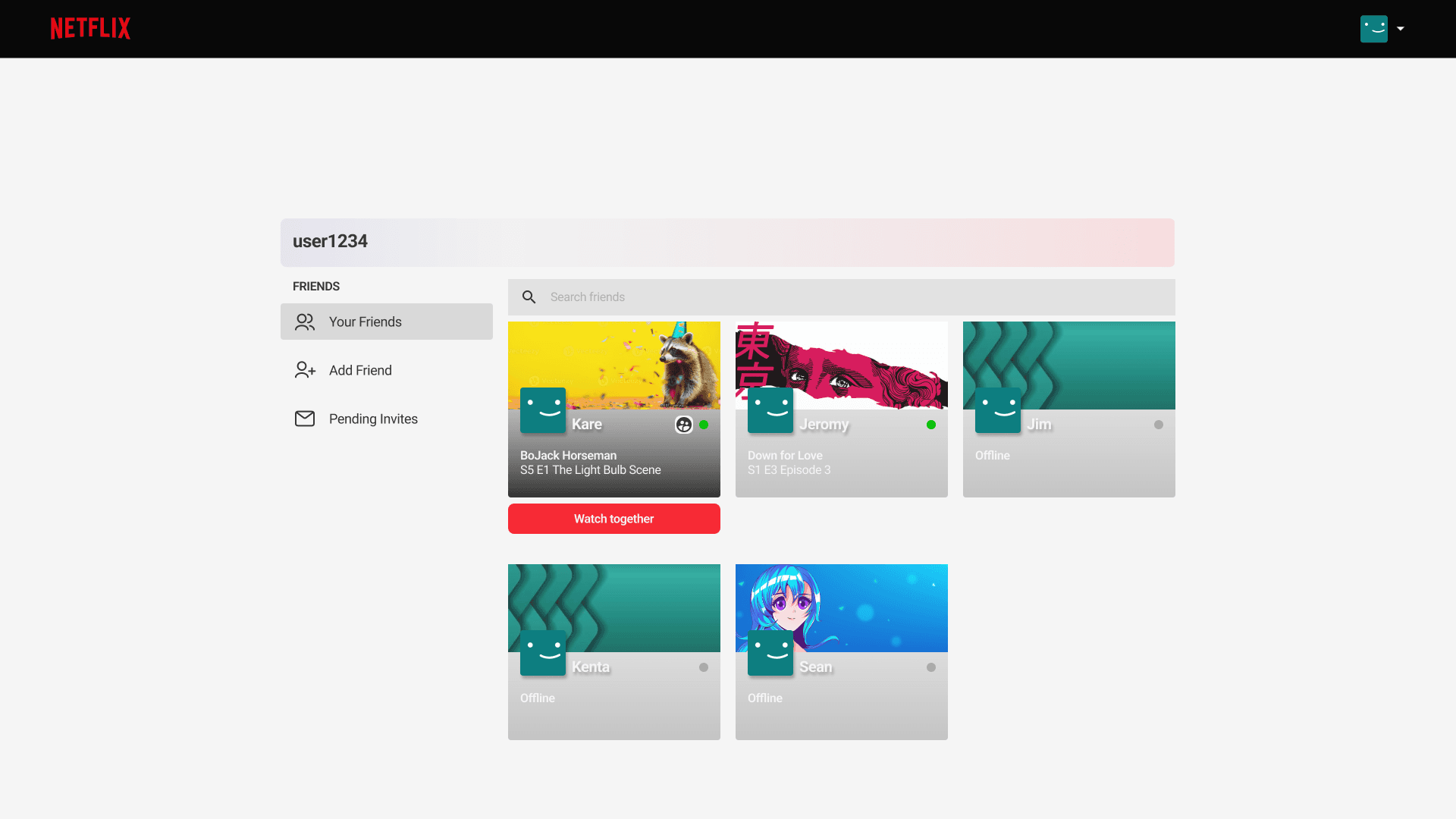
Task: Open Sean's anime girl banner image
Action: pyautogui.click(x=842, y=608)
